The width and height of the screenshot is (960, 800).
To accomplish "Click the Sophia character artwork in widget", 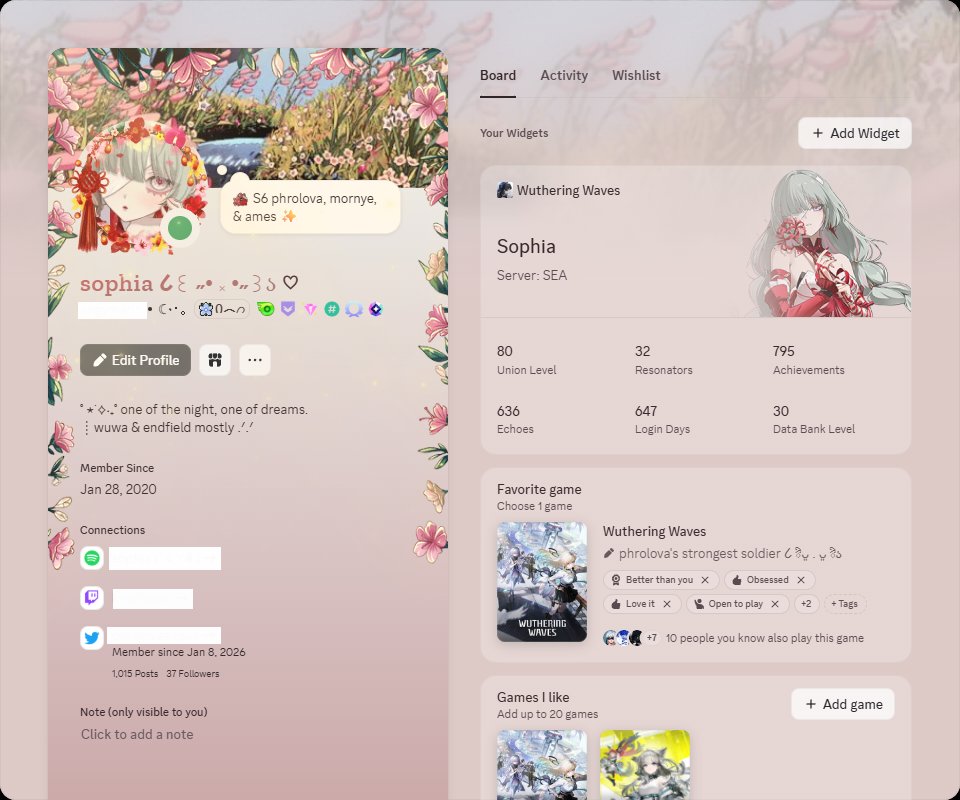I will (x=828, y=243).
